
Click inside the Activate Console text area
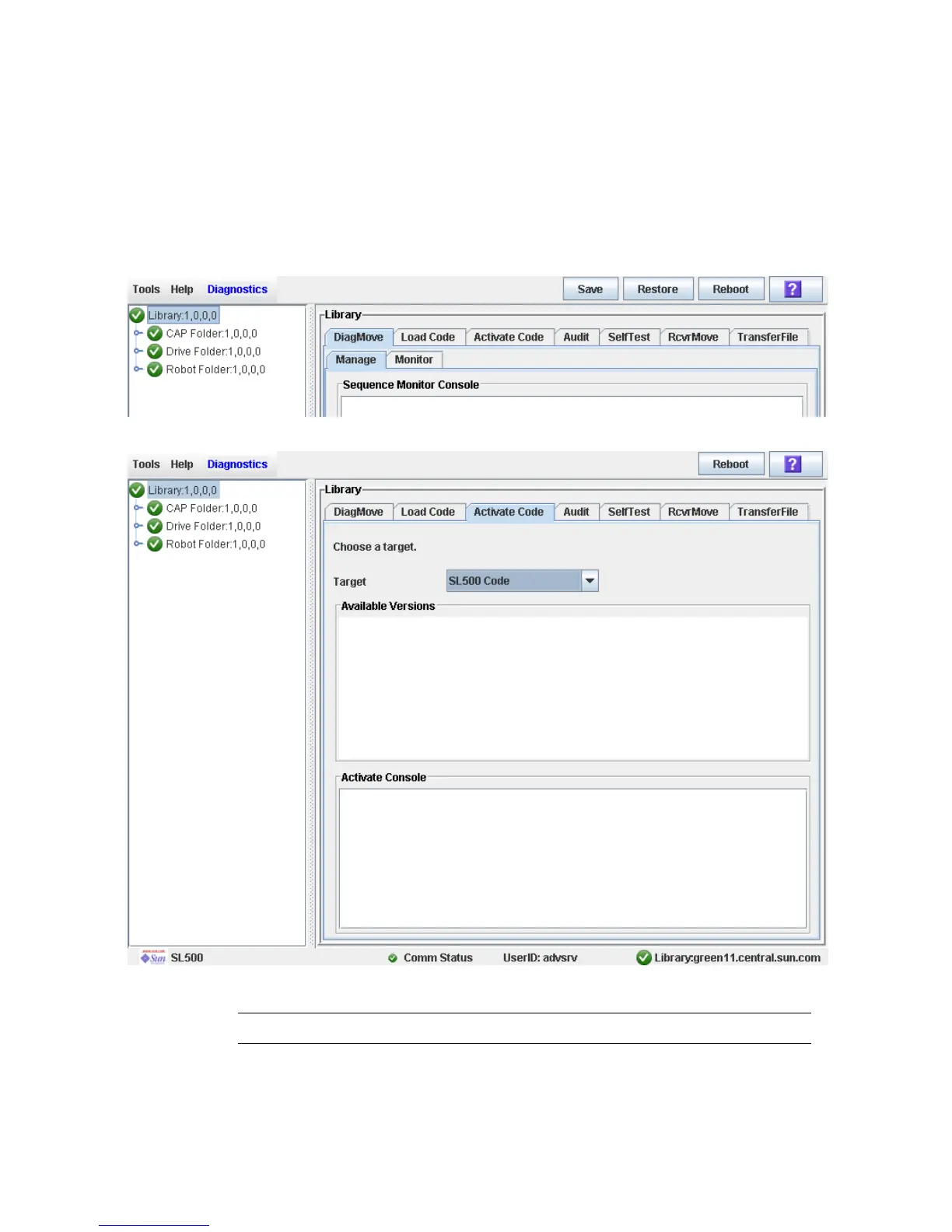572,859
